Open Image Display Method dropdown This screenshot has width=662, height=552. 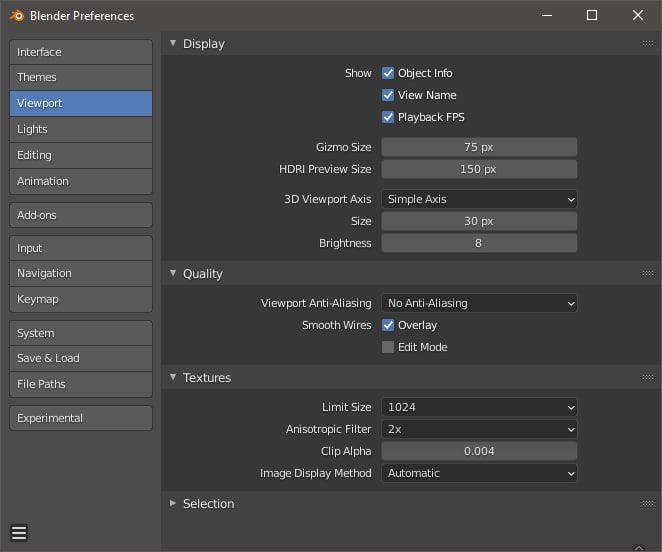tap(479, 473)
